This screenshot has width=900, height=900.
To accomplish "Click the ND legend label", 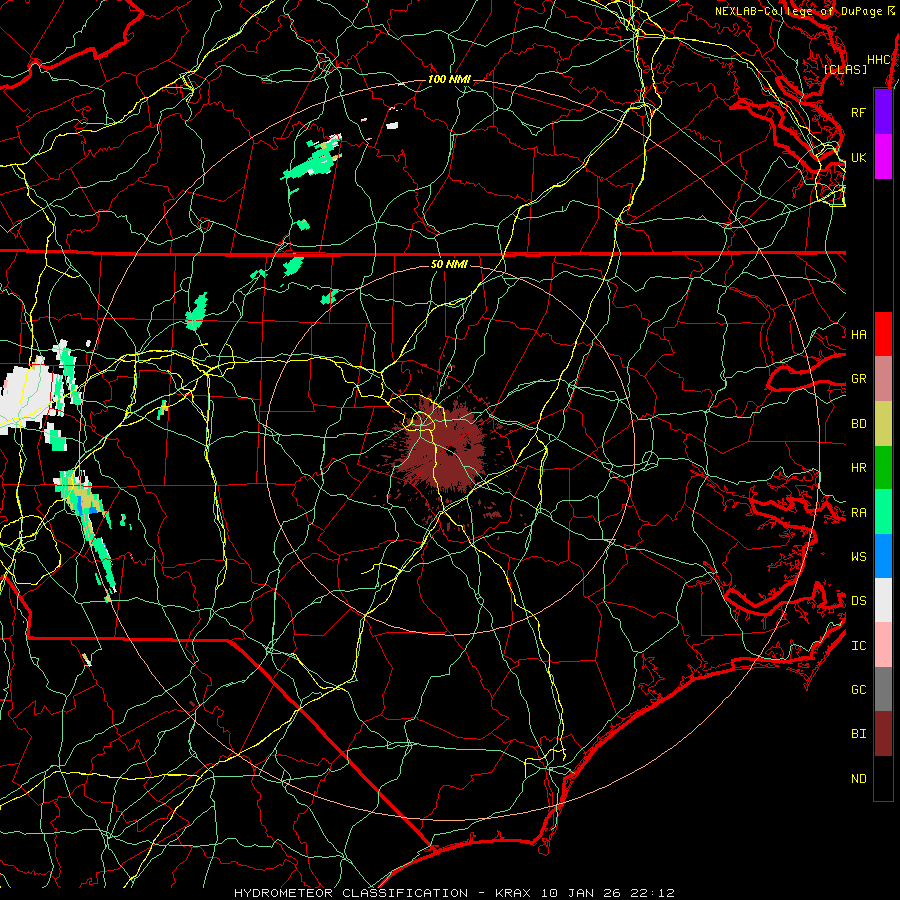I will (859, 779).
